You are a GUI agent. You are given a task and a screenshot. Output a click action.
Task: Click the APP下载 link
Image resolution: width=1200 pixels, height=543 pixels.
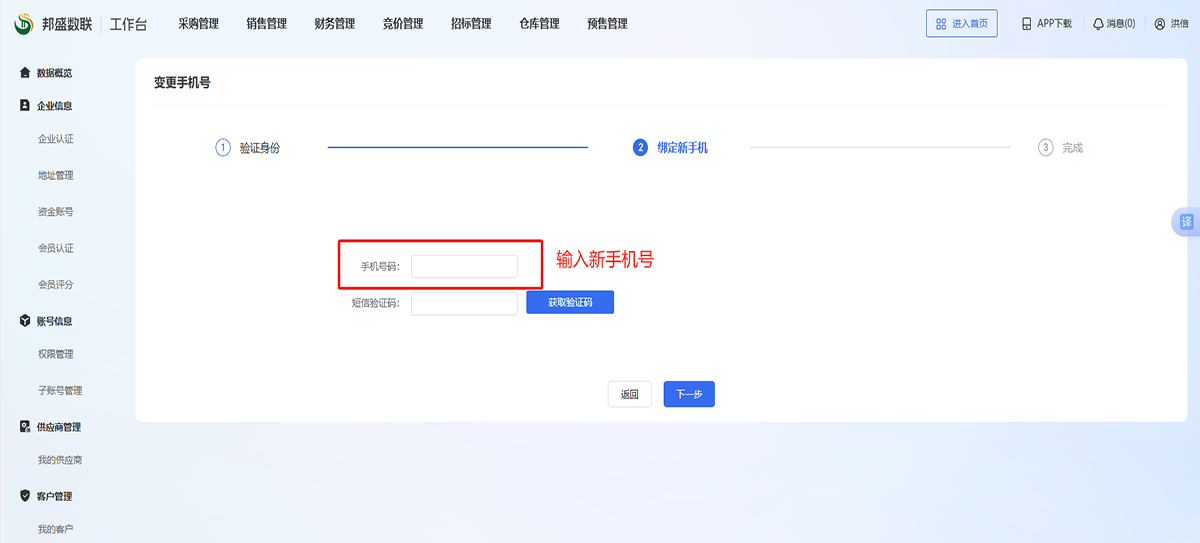point(1054,24)
